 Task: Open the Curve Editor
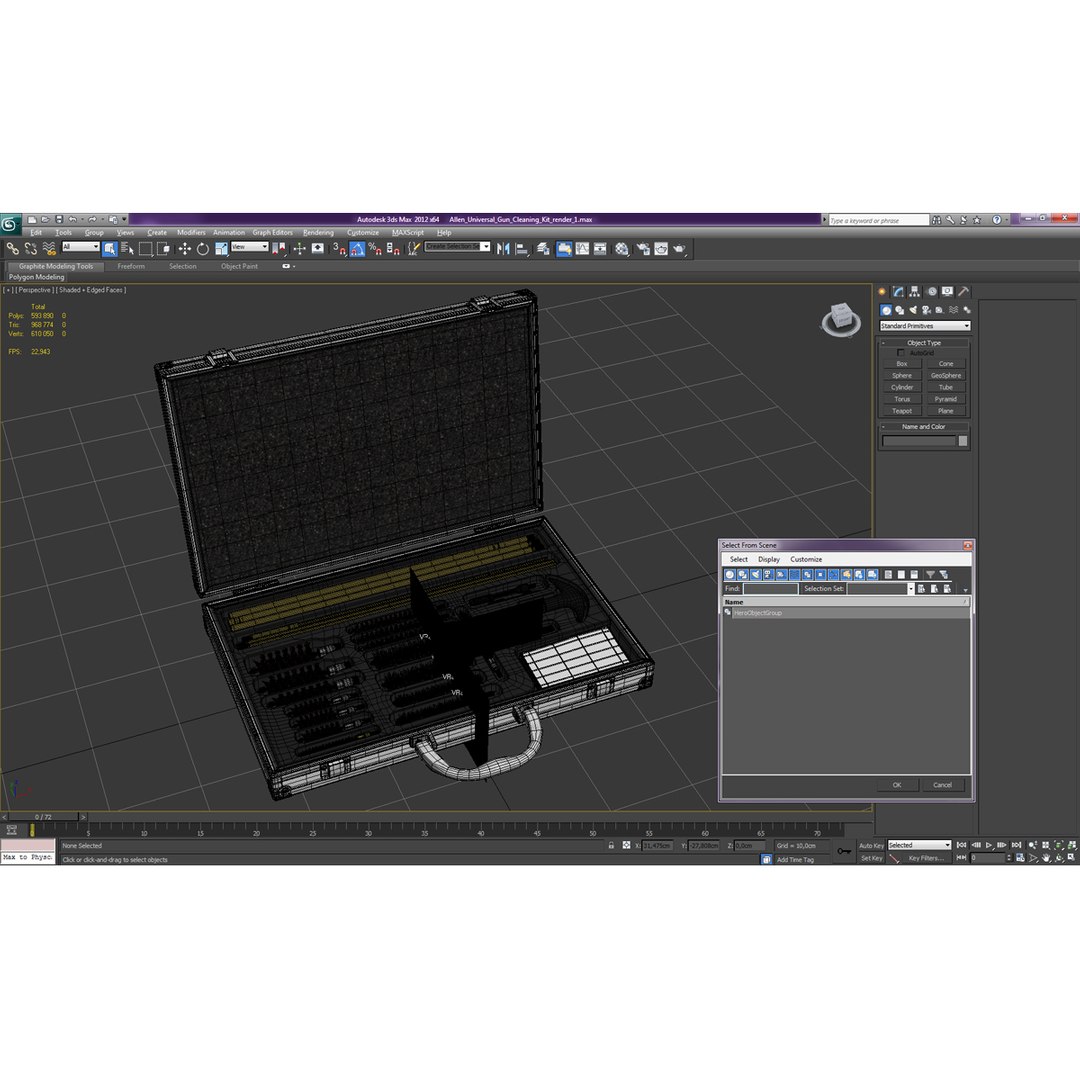click(x=583, y=249)
